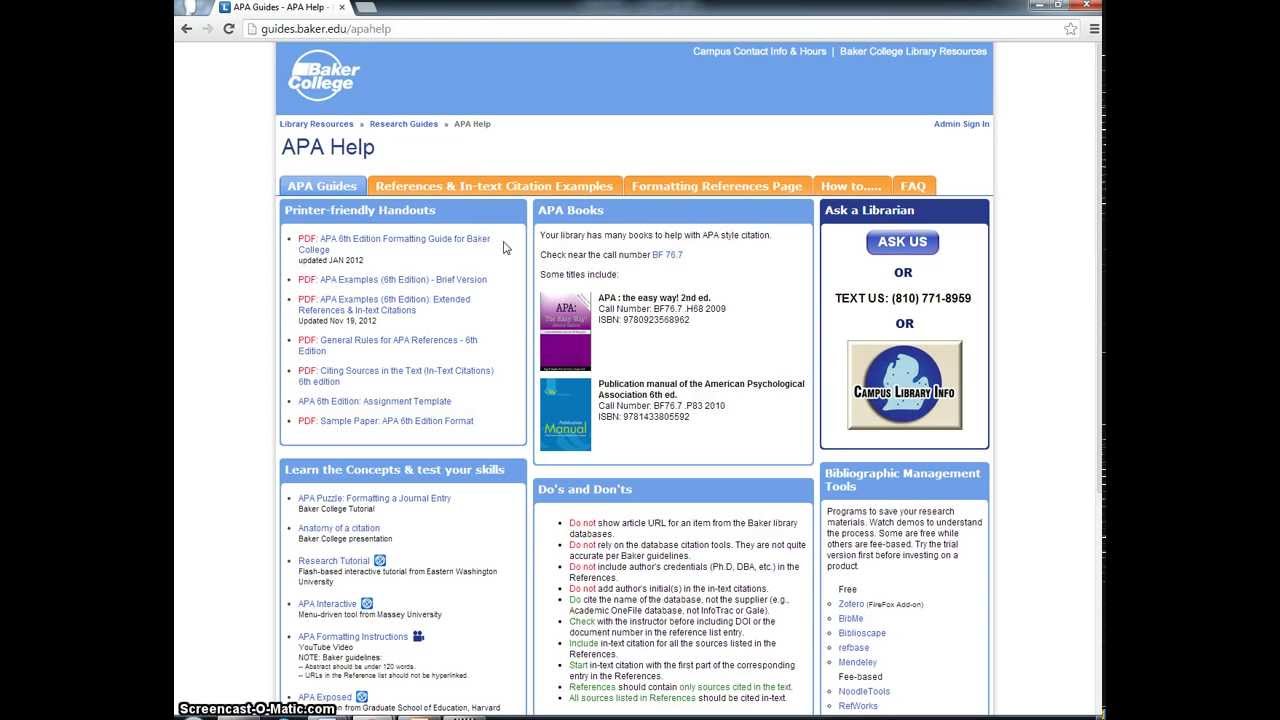The height and width of the screenshot is (720, 1280).
Task: Open the Zotero link
Action: 851,604
